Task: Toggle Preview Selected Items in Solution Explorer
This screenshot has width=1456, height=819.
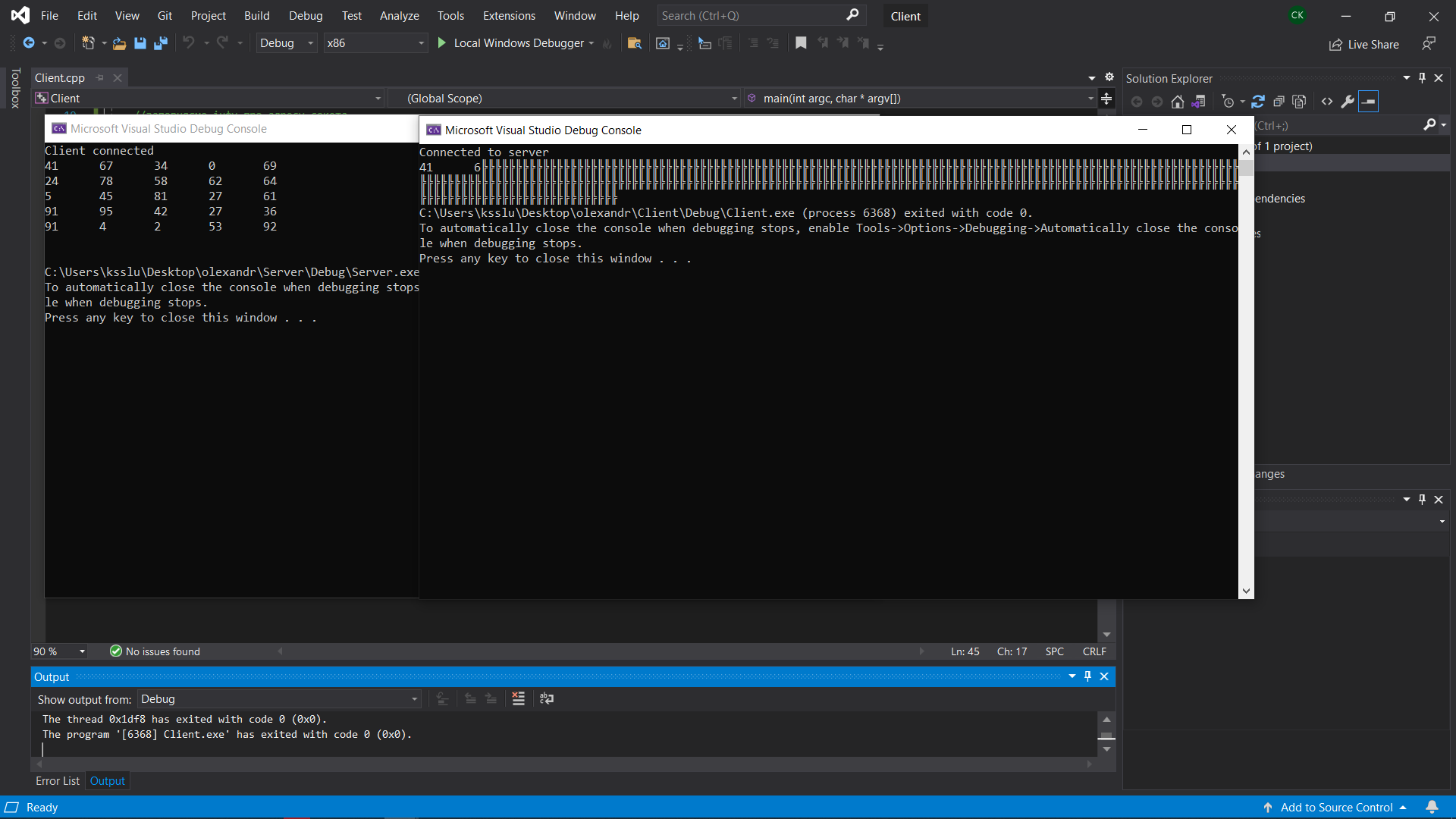Action: 1369,102
